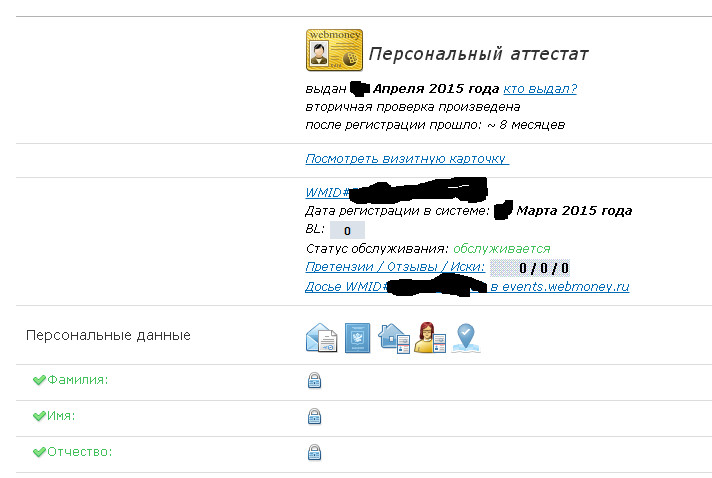Click 'Апреля 2015 года' issue date
Screen dimensions: 712x478
tap(436, 89)
